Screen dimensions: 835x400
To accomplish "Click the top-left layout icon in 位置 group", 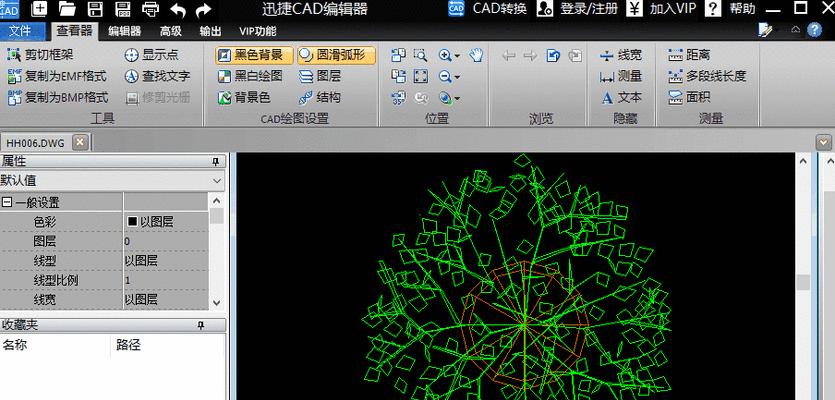I will 399,55.
